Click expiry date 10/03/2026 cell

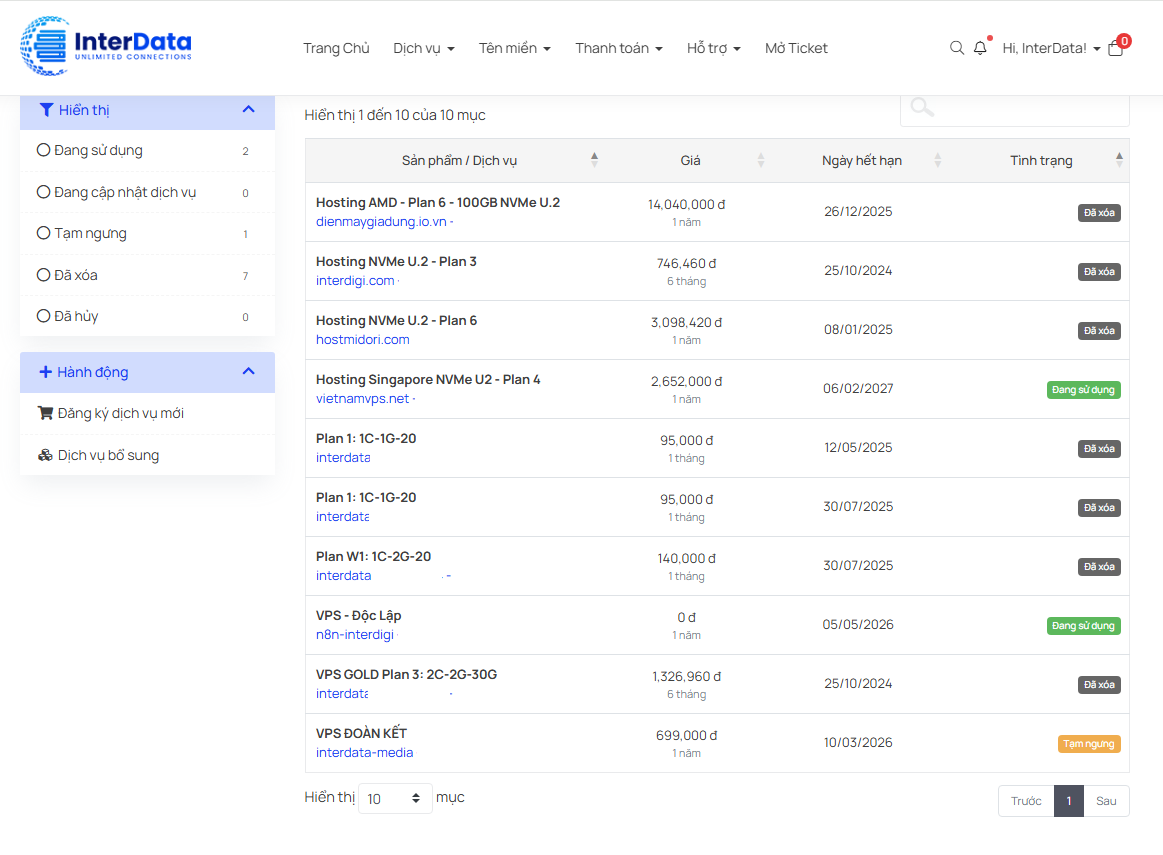(858, 742)
